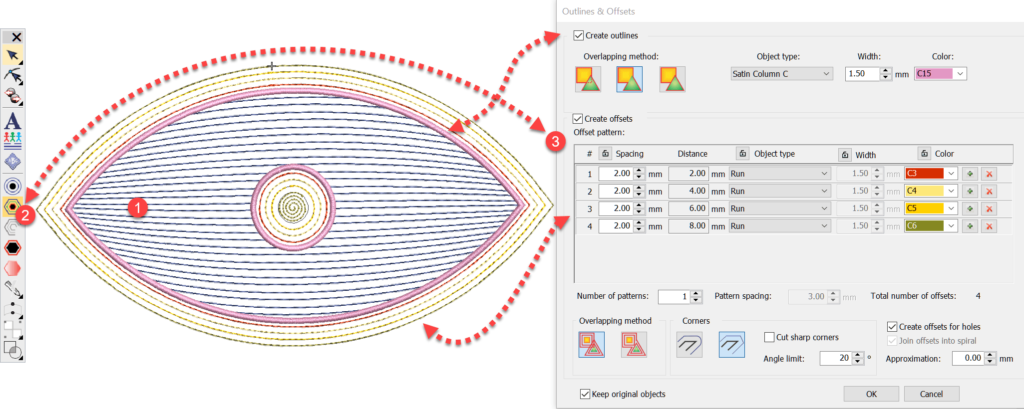Select the rounded corners icon
Viewport: 1024px width, 409px height.
click(x=690, y=345)
